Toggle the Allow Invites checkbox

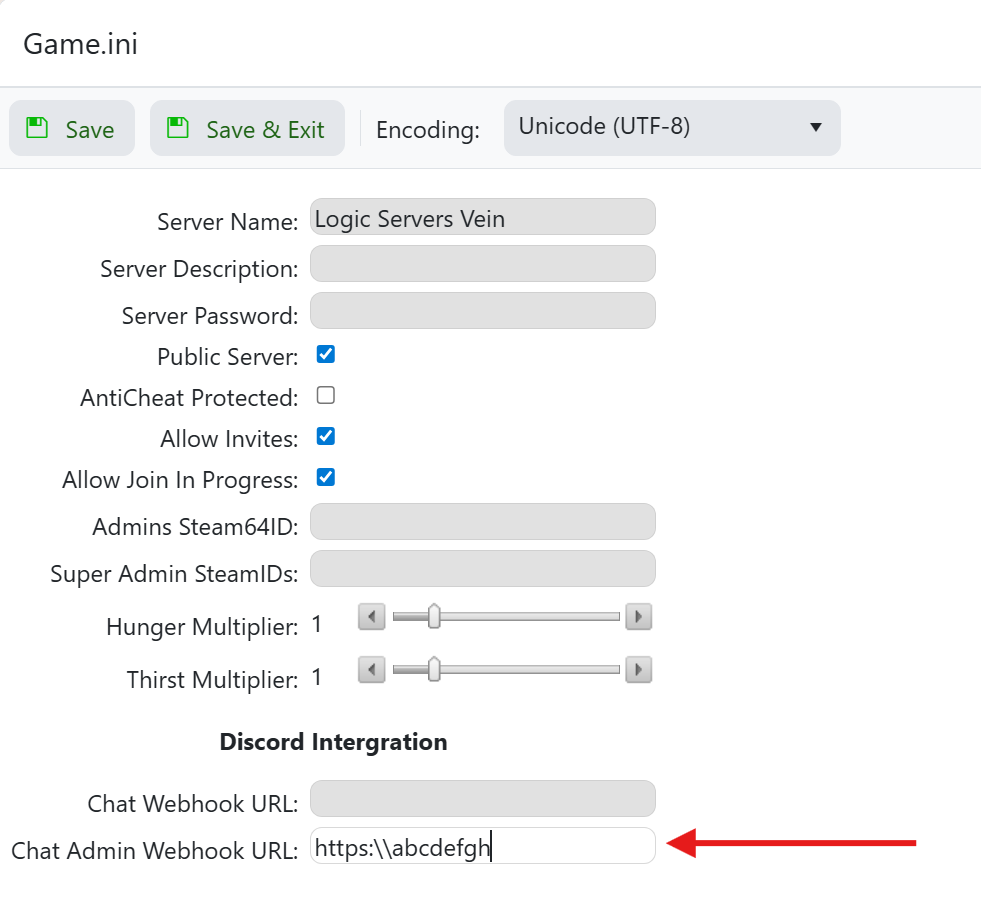[x=325, y=437]
